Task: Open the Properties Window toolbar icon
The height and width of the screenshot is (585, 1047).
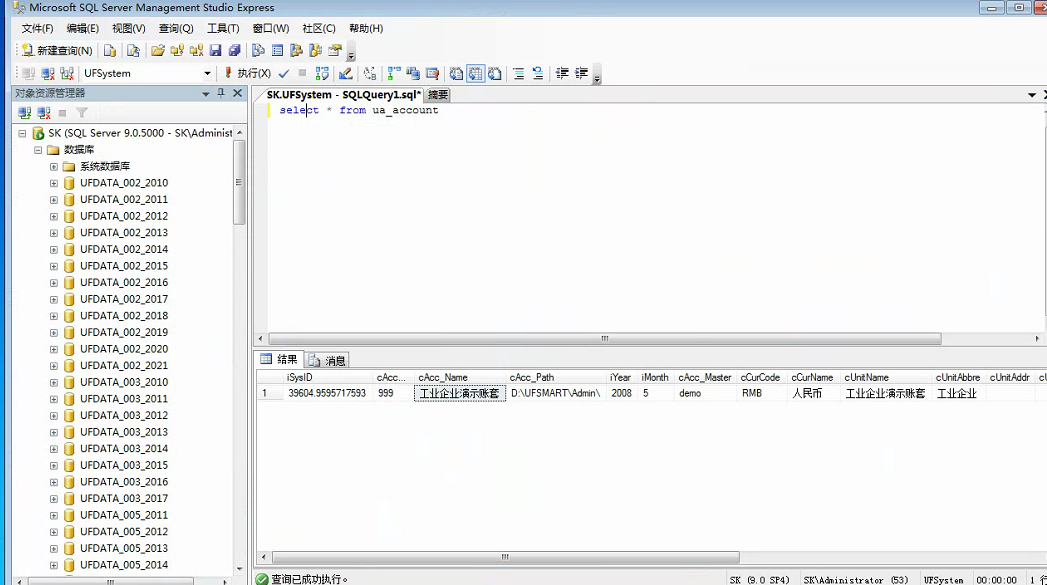Action: pos(335,51)
